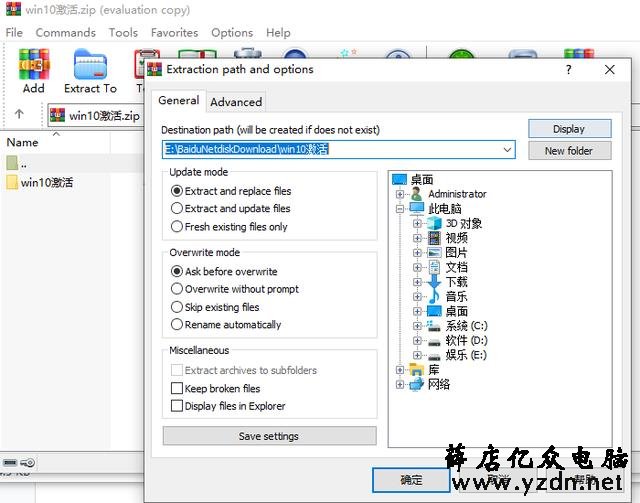Expand the 3D 对象 tree node
640x503 pixels.
click(x=417, y=223)
